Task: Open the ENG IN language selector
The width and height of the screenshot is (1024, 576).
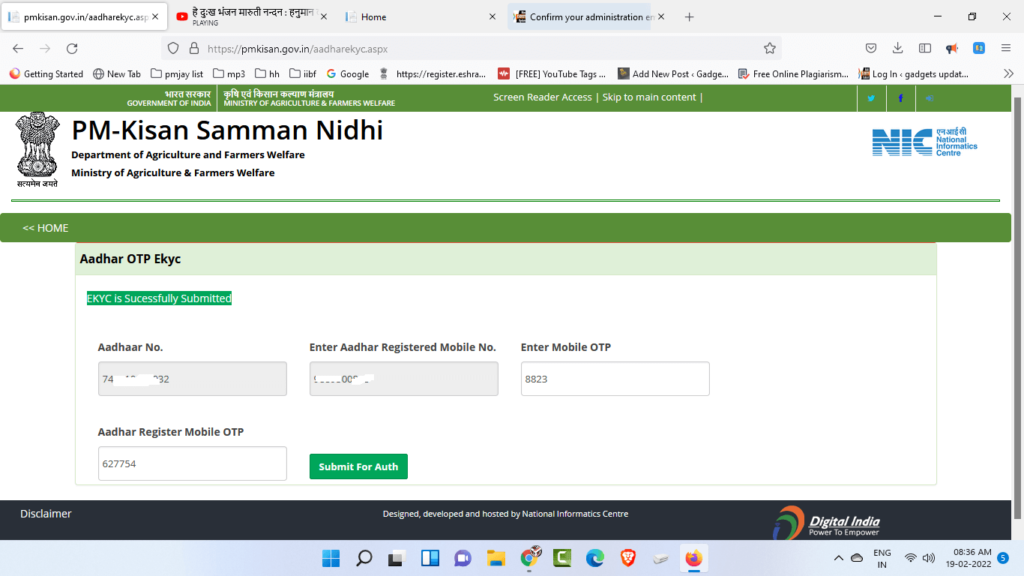Action: pos(881,558)
